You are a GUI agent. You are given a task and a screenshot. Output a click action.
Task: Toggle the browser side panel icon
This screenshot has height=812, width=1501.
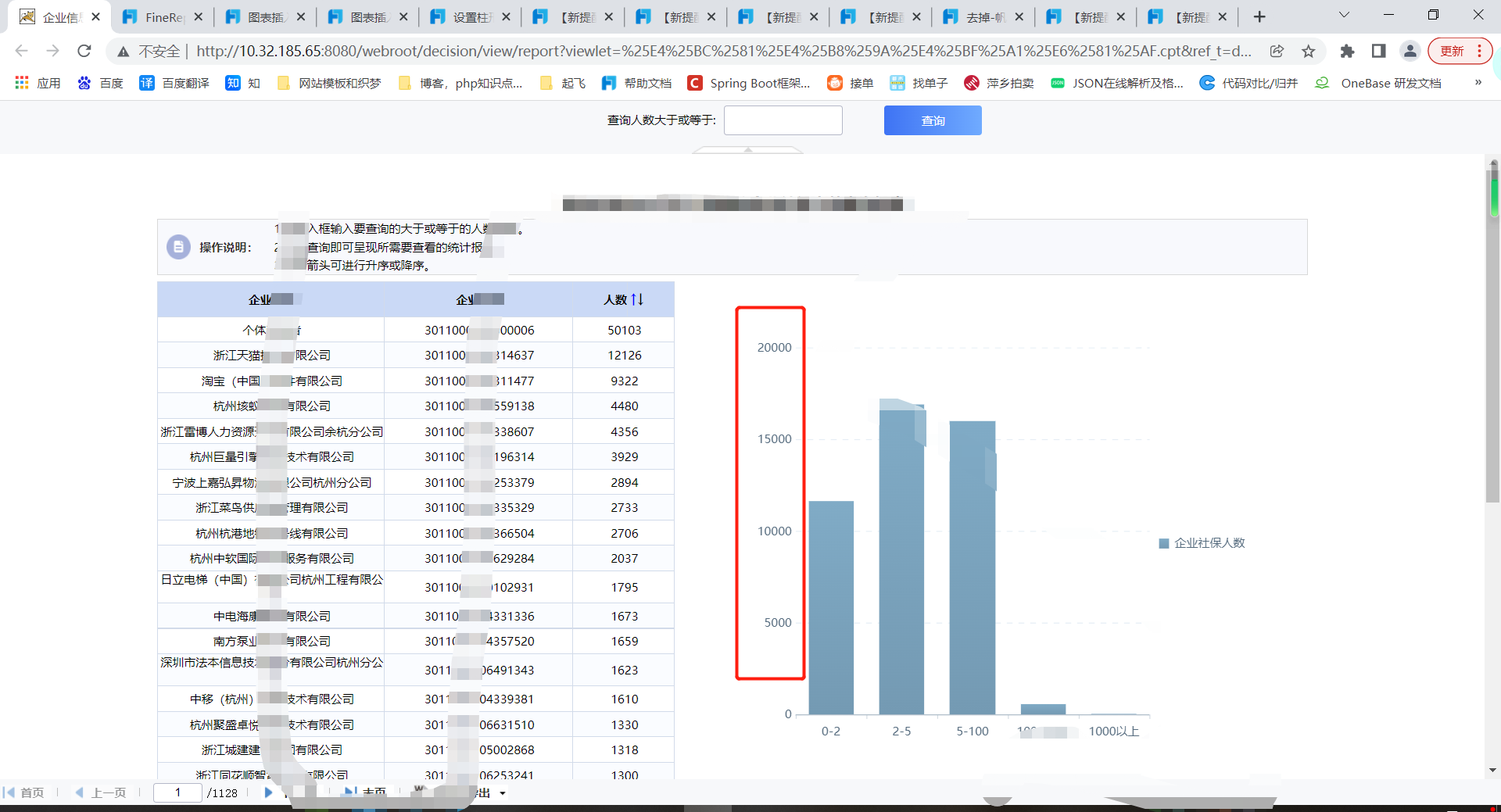tap(1378, 52)
